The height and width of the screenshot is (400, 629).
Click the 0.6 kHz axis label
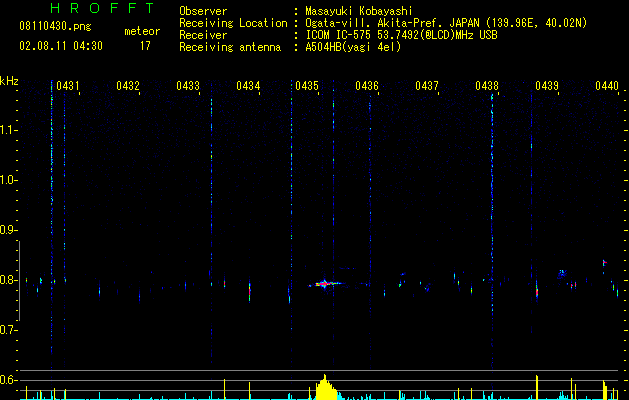tap(8, 380)
